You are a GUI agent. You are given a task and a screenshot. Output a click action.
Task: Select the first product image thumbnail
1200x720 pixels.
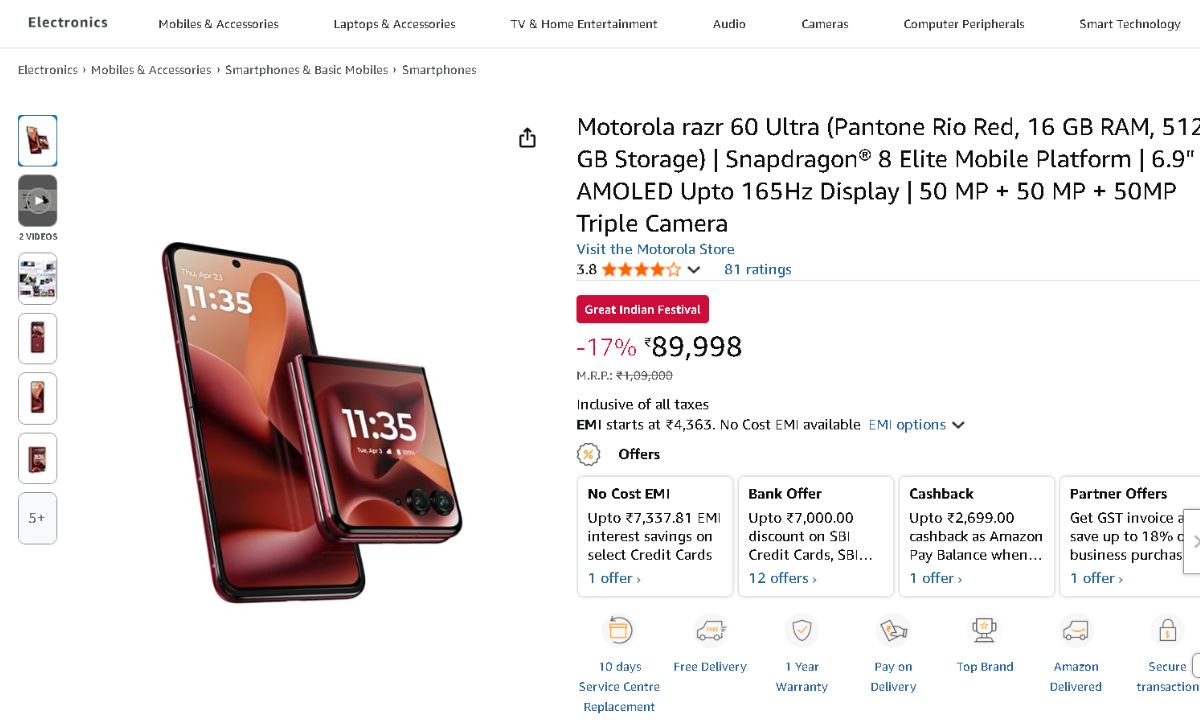point(38,141)
